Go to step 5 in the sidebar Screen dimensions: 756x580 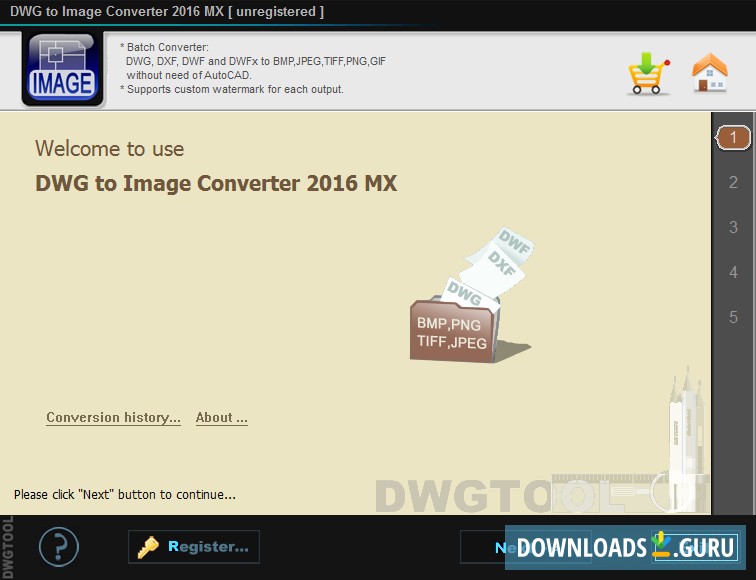coord(733,317)
